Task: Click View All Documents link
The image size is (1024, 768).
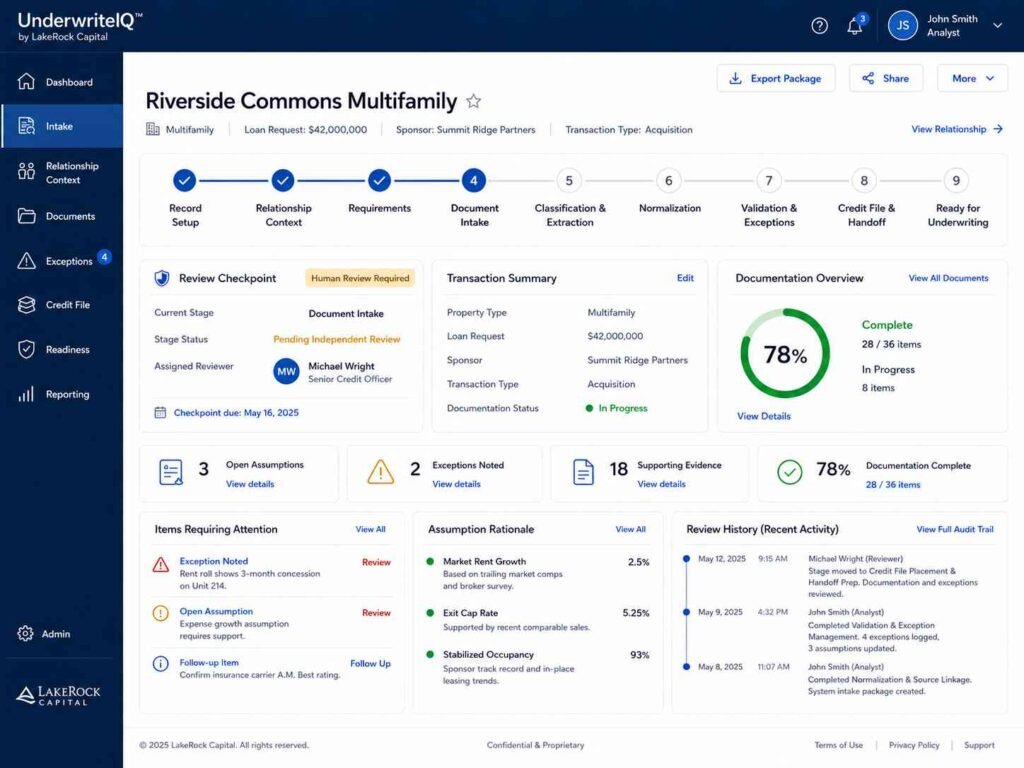Action: pyautogui.click(x=948, y=278)
